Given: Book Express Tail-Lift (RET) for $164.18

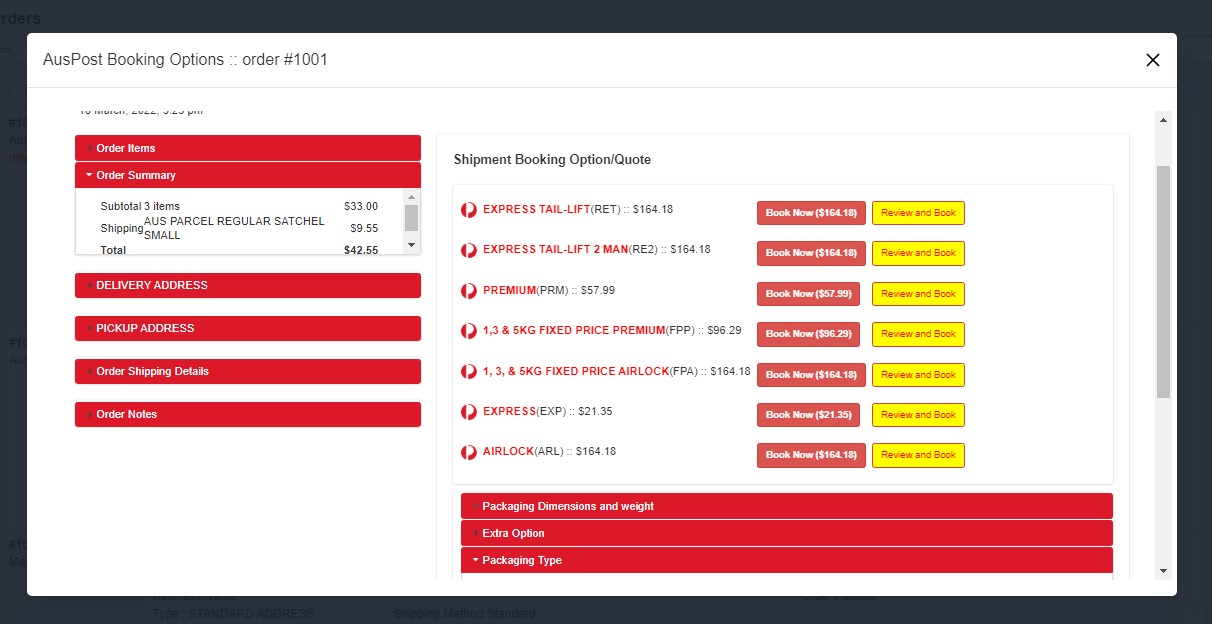Looking at the screenshot, I should coord(811,213).
